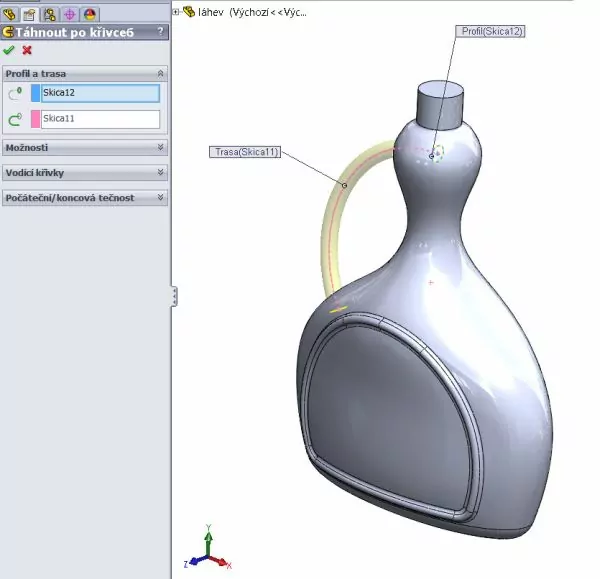Click the pink path color swatch

[35, 119]
